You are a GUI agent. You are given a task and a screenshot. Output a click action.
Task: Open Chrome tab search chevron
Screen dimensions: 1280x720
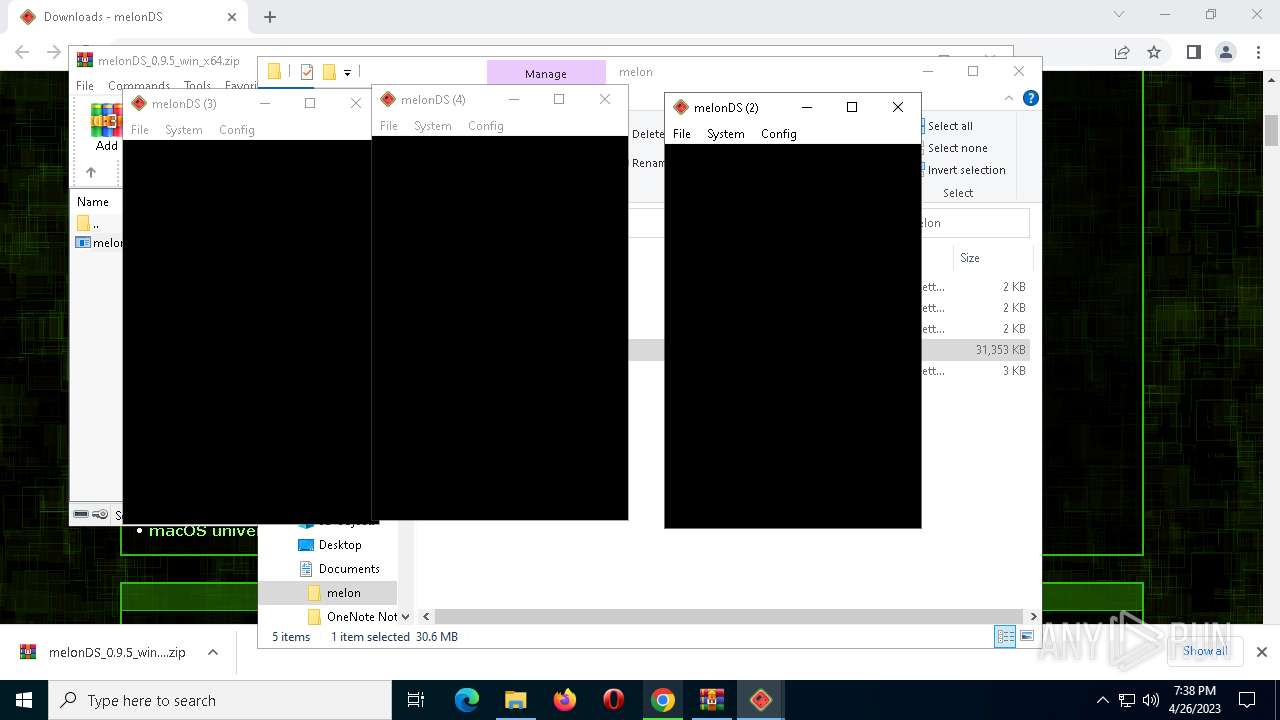pos(1119,15)
